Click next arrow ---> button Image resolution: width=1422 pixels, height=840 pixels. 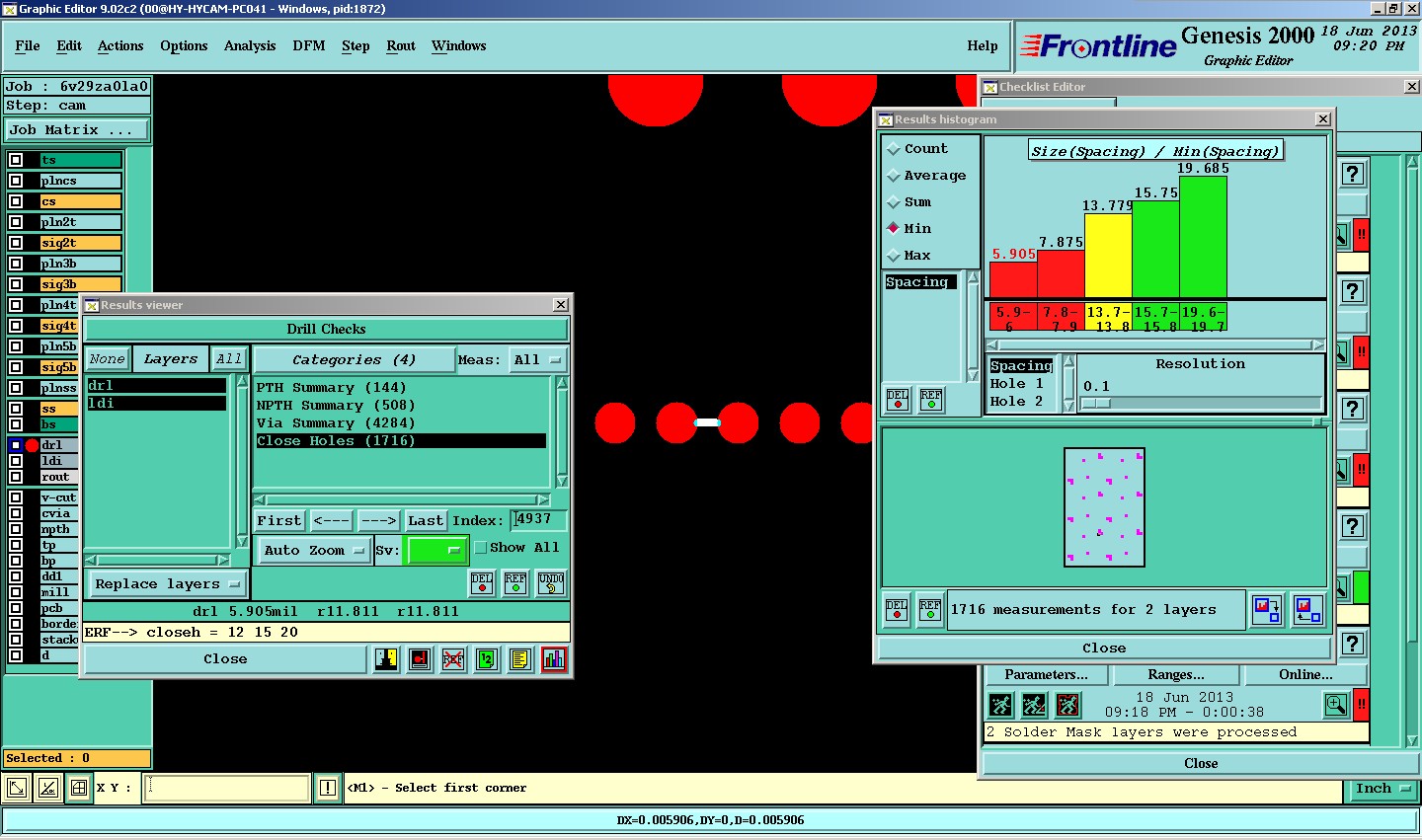point(379,520)
